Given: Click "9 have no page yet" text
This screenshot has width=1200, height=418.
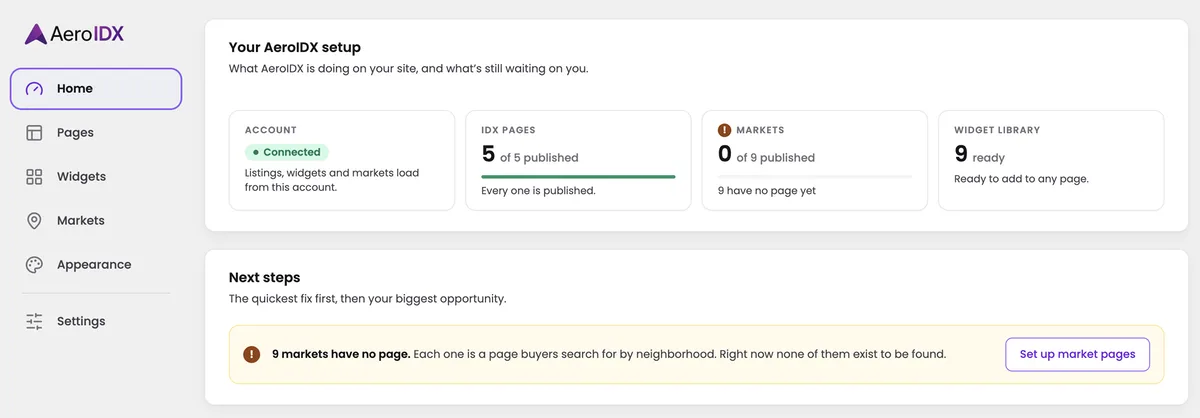Looking at the screenshot, I should (x=767, y=190).
